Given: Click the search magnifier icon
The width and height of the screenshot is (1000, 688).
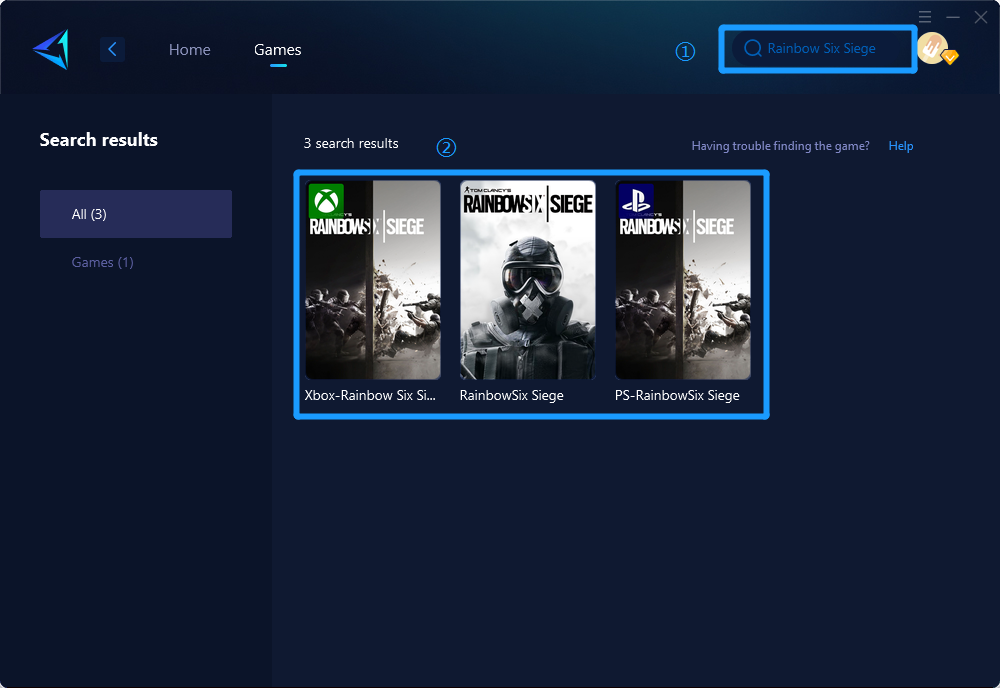Looking at the screenshot, I should click(x=753, y=48).
